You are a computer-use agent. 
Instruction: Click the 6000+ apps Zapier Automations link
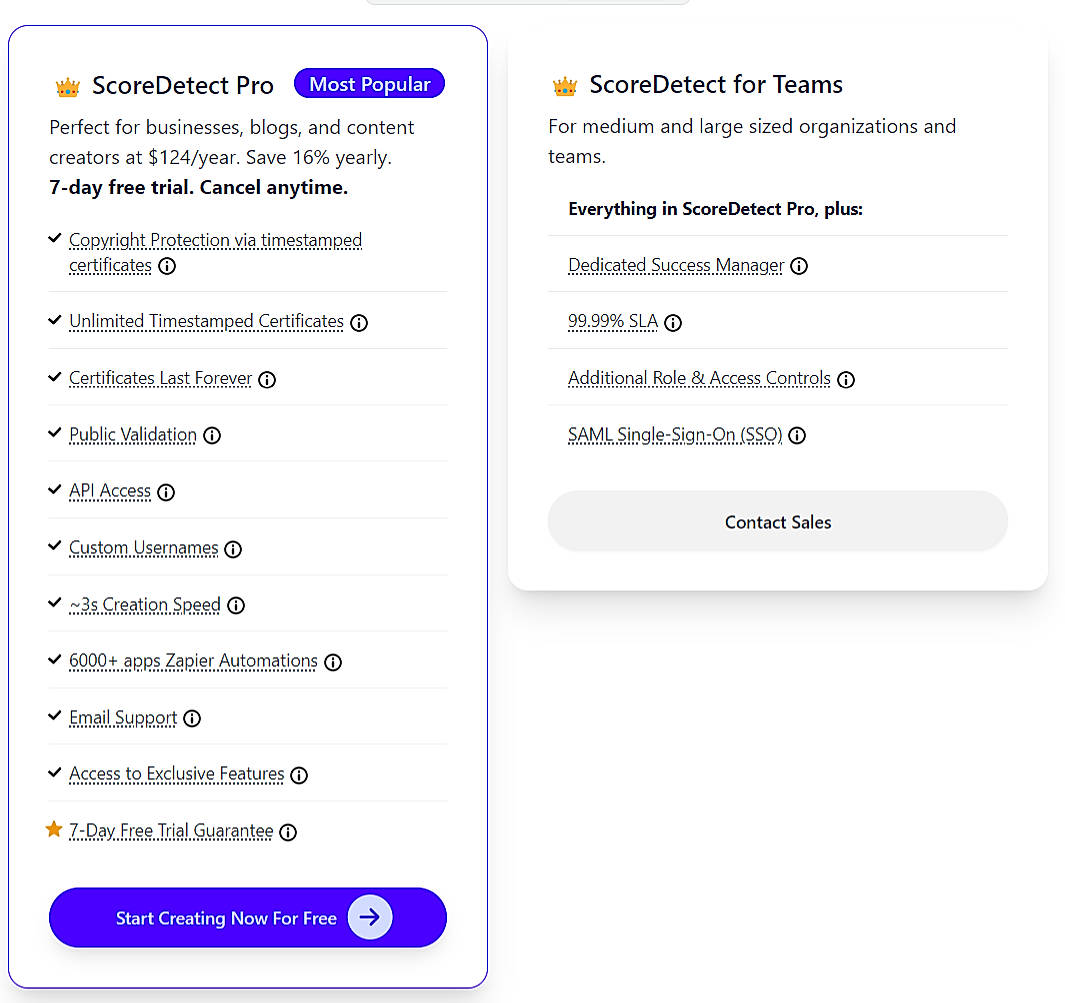coord(192,661)
